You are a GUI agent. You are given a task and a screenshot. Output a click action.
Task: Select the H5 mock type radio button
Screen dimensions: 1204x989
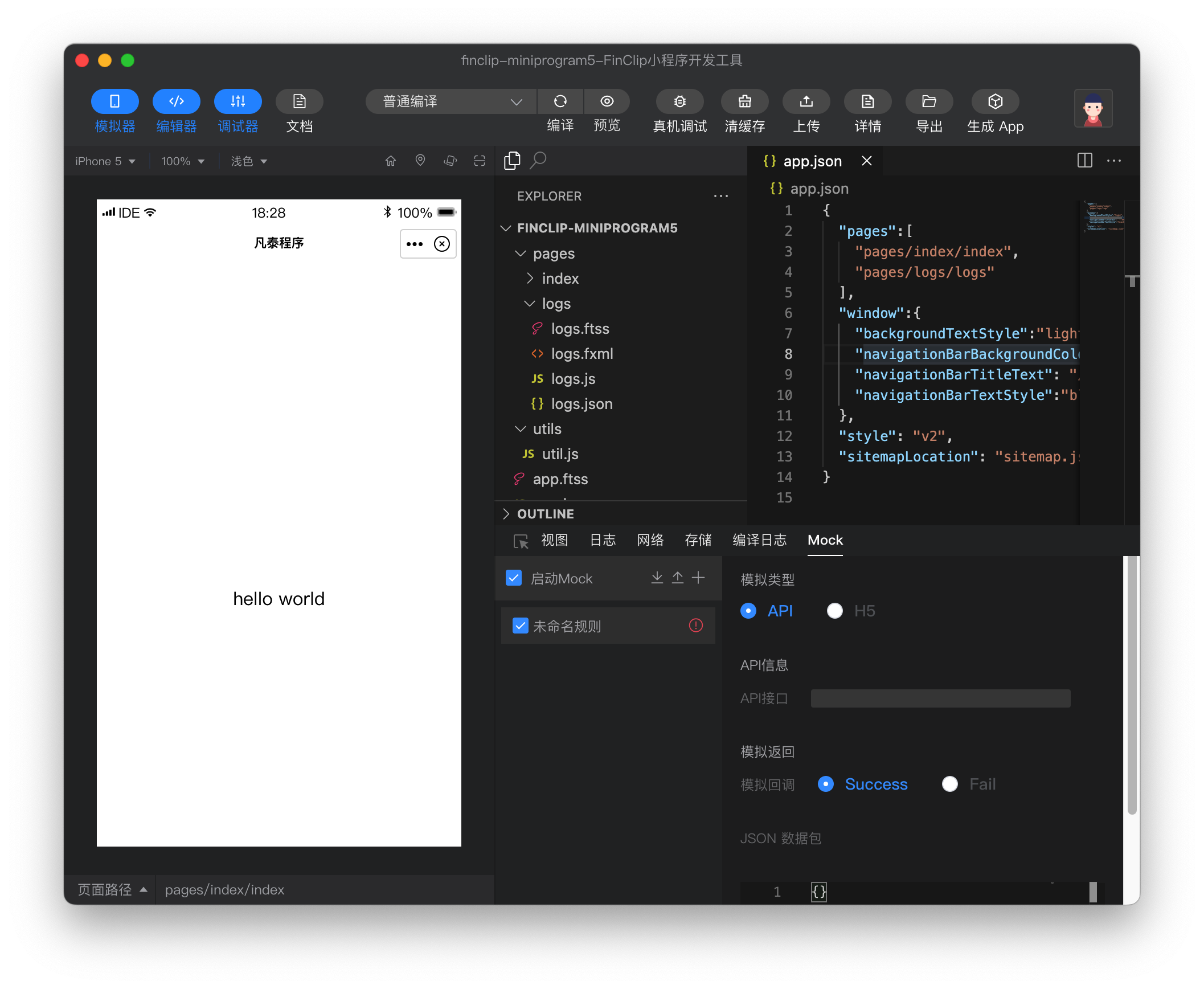pos(834,611)
